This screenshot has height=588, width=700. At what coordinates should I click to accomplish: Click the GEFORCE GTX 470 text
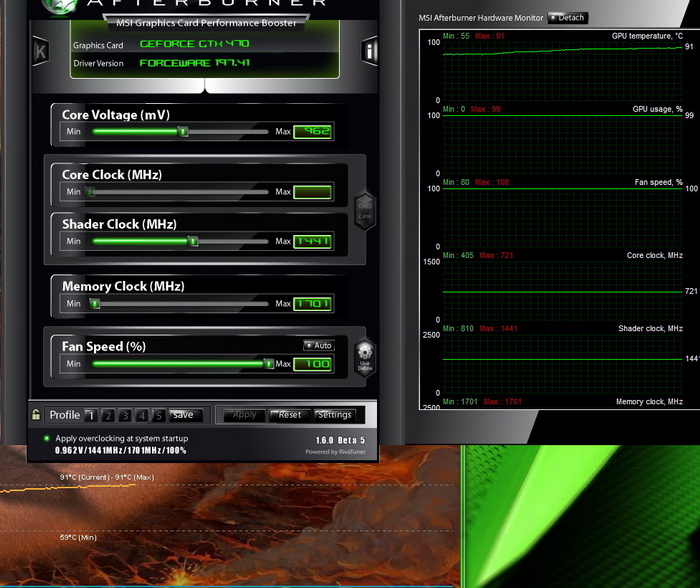195,44
